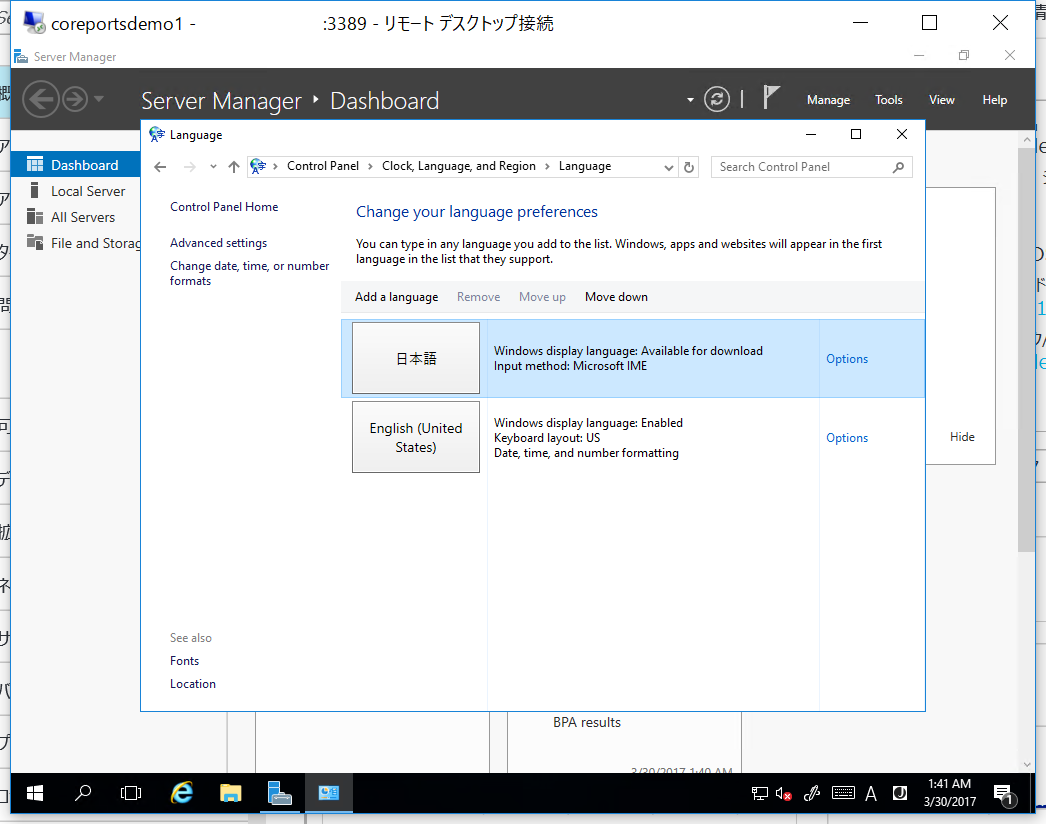
Task: Select the 日本語 language tile
Action: pyautogui.click(x=416, y=358)
